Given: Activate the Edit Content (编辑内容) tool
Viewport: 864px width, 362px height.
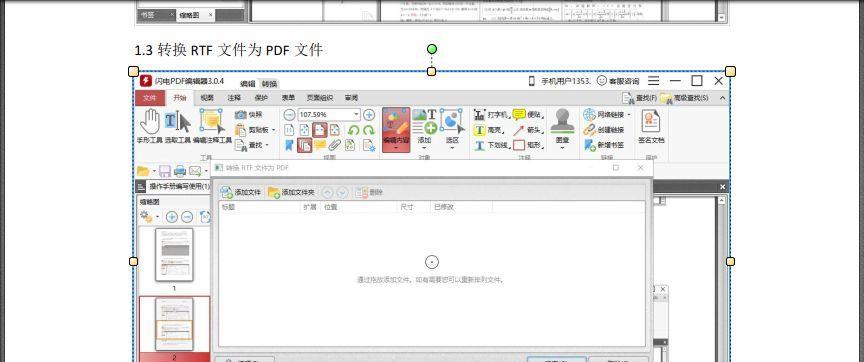Looking at the screenshot, I should pyautogui.click(x=396, y=129).
